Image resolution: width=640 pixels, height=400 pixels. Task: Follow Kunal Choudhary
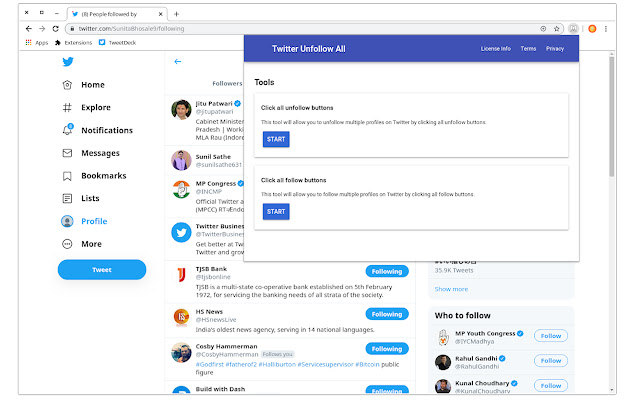click(551, 386)
